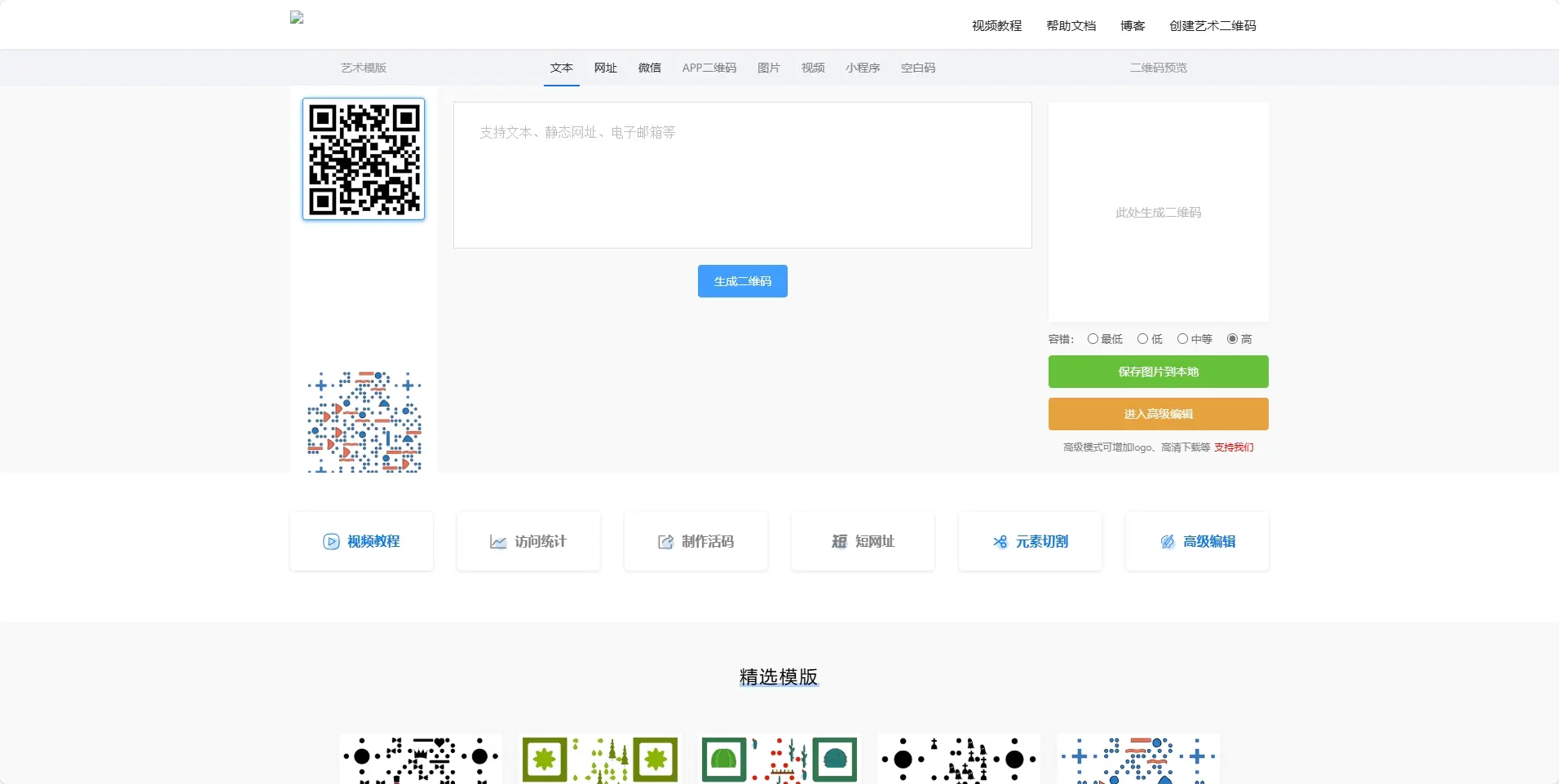This screenshot has height=784, width=1559.
Task: Click 保存图片到本地 save button
Action: 1157,372
